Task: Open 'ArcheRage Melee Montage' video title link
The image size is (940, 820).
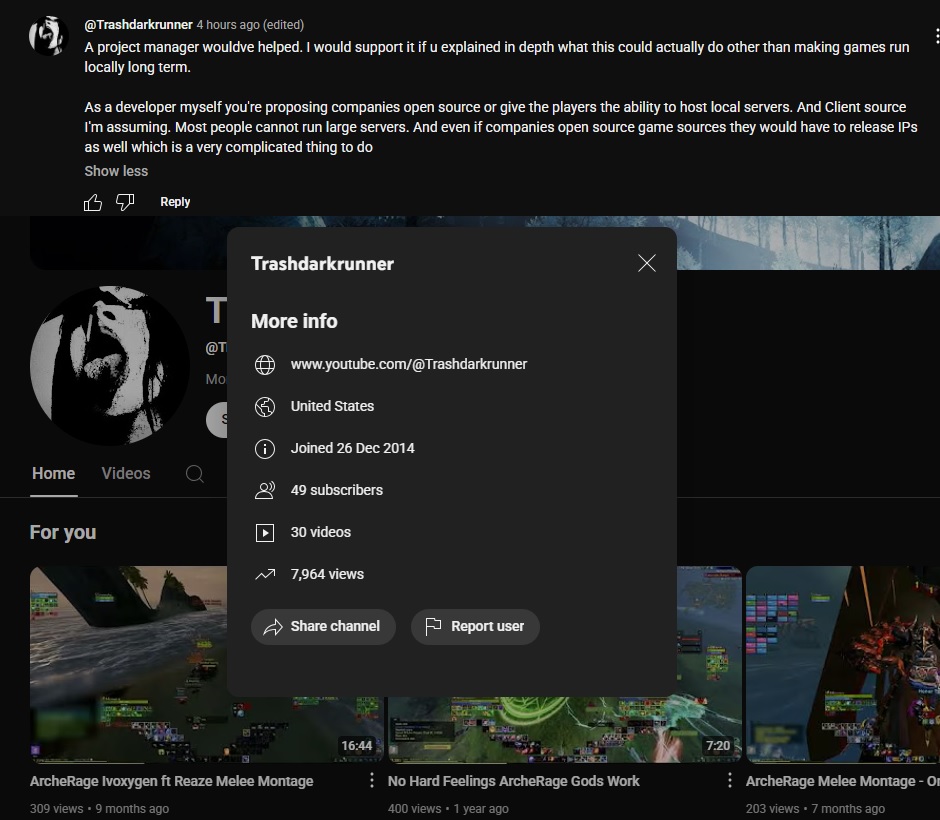Action: (843, 781)
